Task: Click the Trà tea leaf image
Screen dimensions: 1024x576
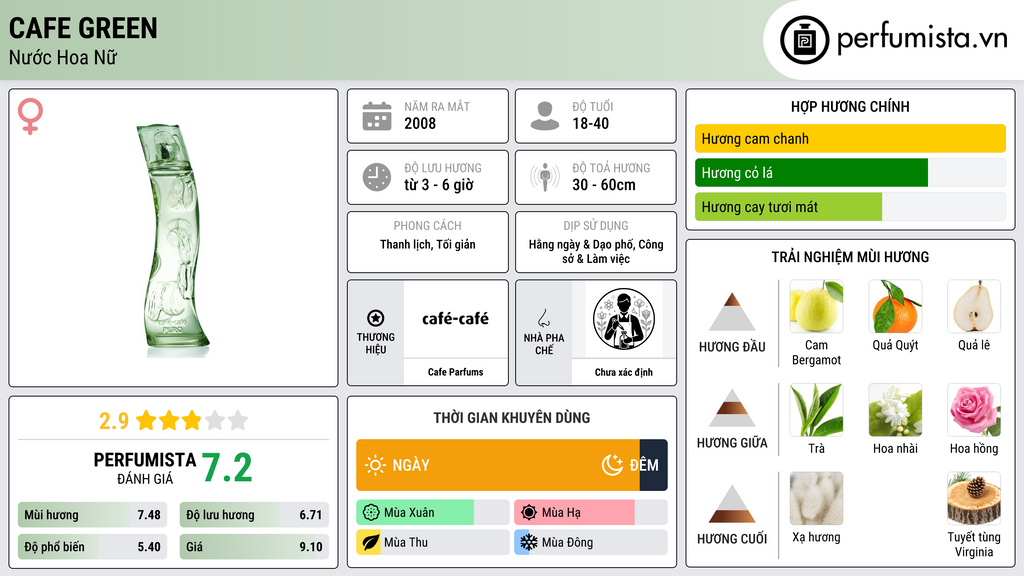Action: [816, 409]
